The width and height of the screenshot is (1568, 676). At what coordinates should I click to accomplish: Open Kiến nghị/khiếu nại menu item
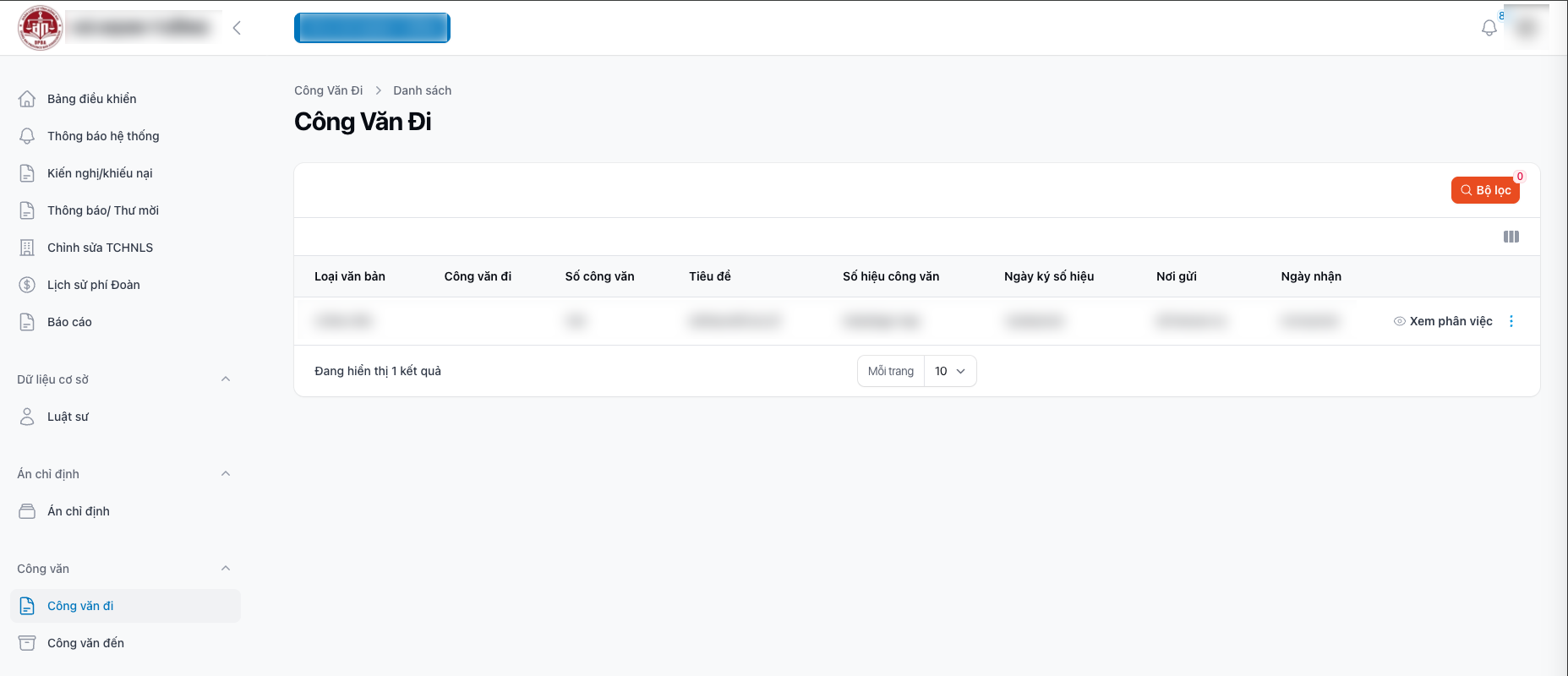point(100,173)
